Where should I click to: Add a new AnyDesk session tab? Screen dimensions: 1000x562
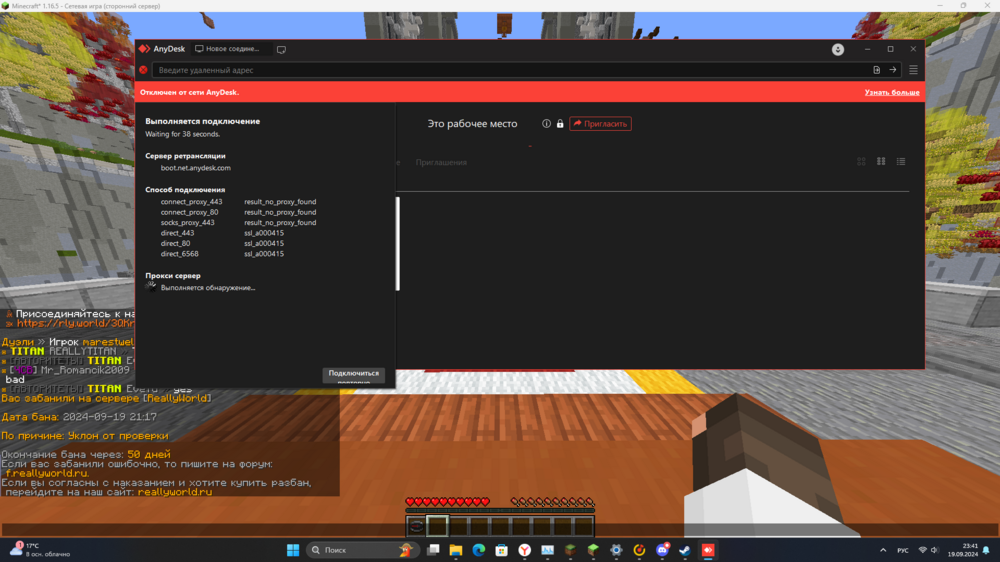pyautogui.click(x=281, y=49)
